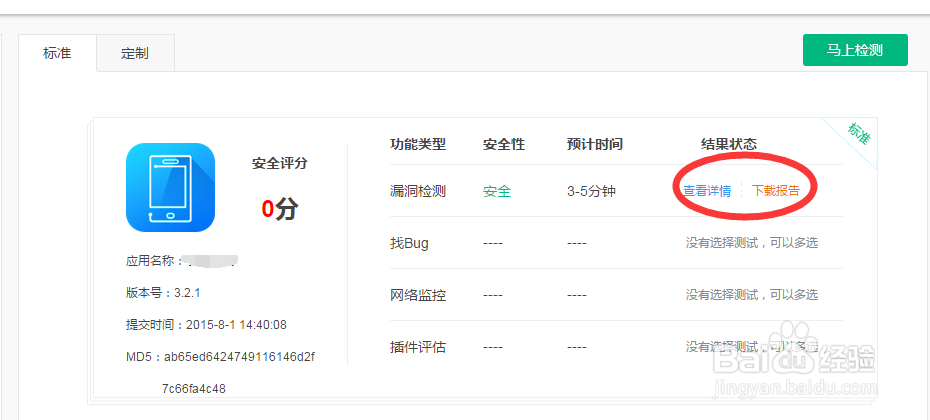Image resolution: width=930 pixels, height=420 pixels.
Task: Select the 漏洞检测 row label
Action: (x=418, y=191)
